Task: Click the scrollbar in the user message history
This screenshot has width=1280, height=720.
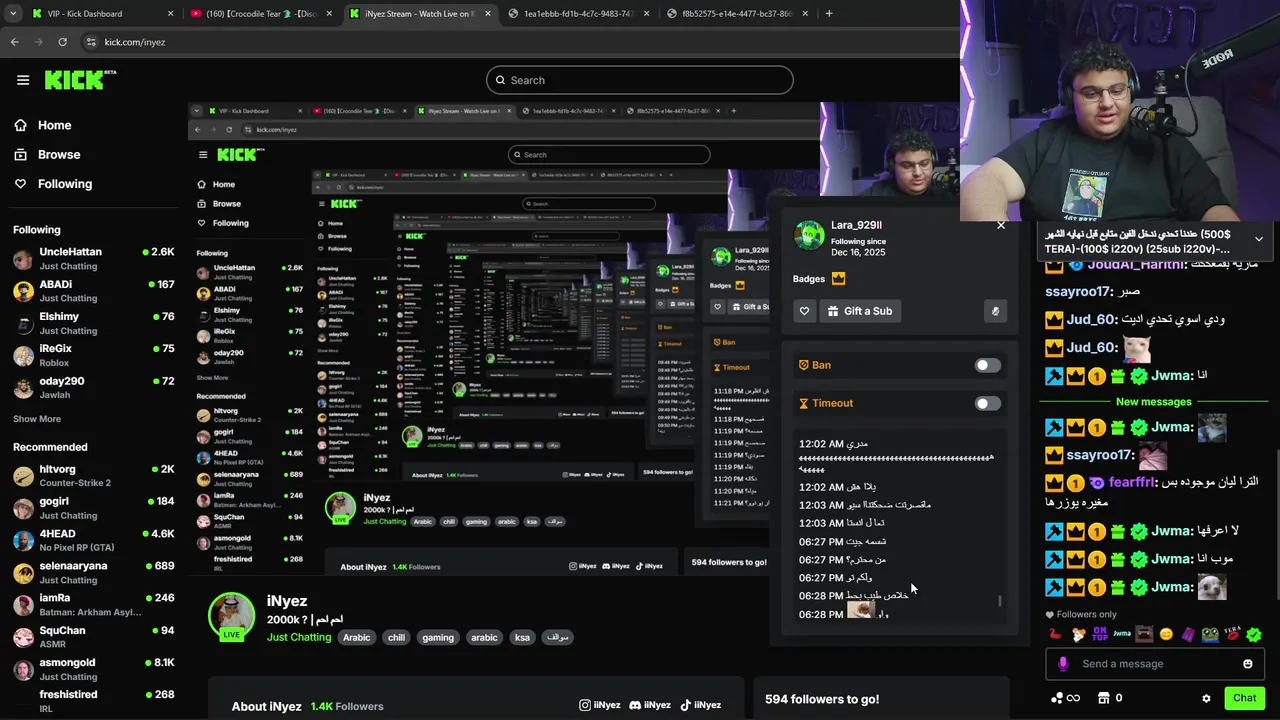Action: pyautogui.click(x=999, y=601)
